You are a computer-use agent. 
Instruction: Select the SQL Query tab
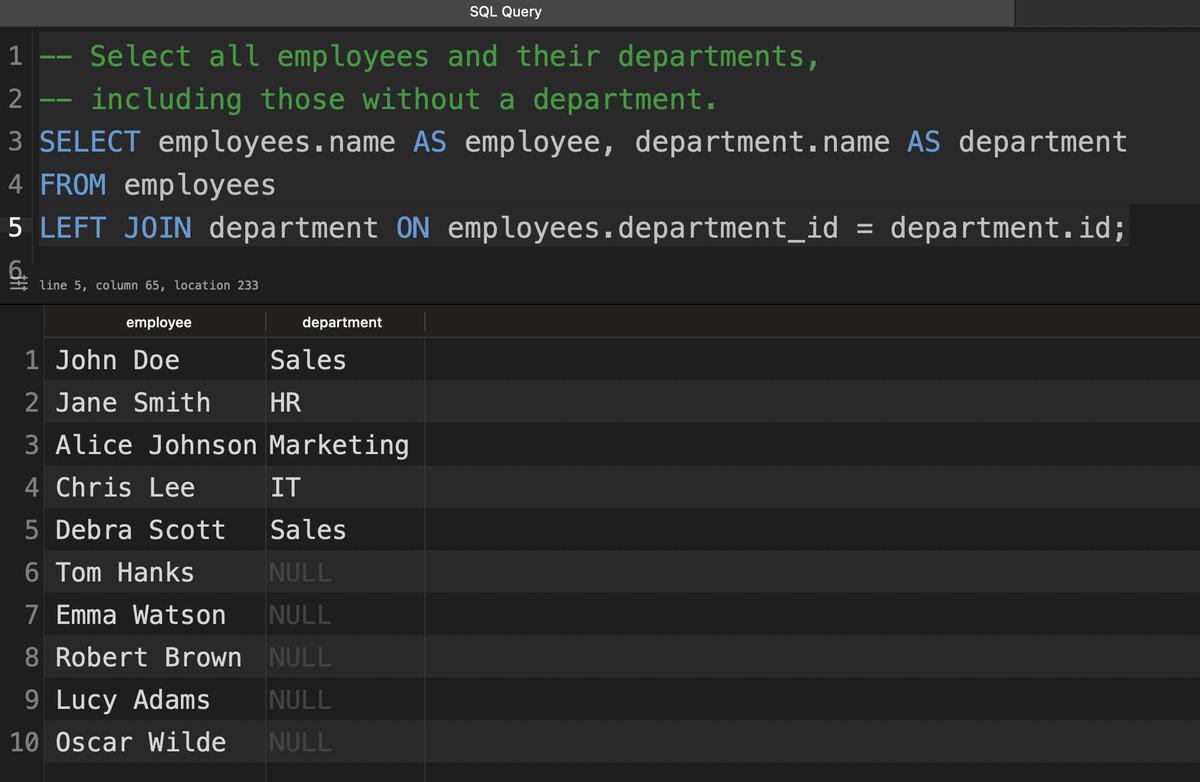[x=506, y=12]
